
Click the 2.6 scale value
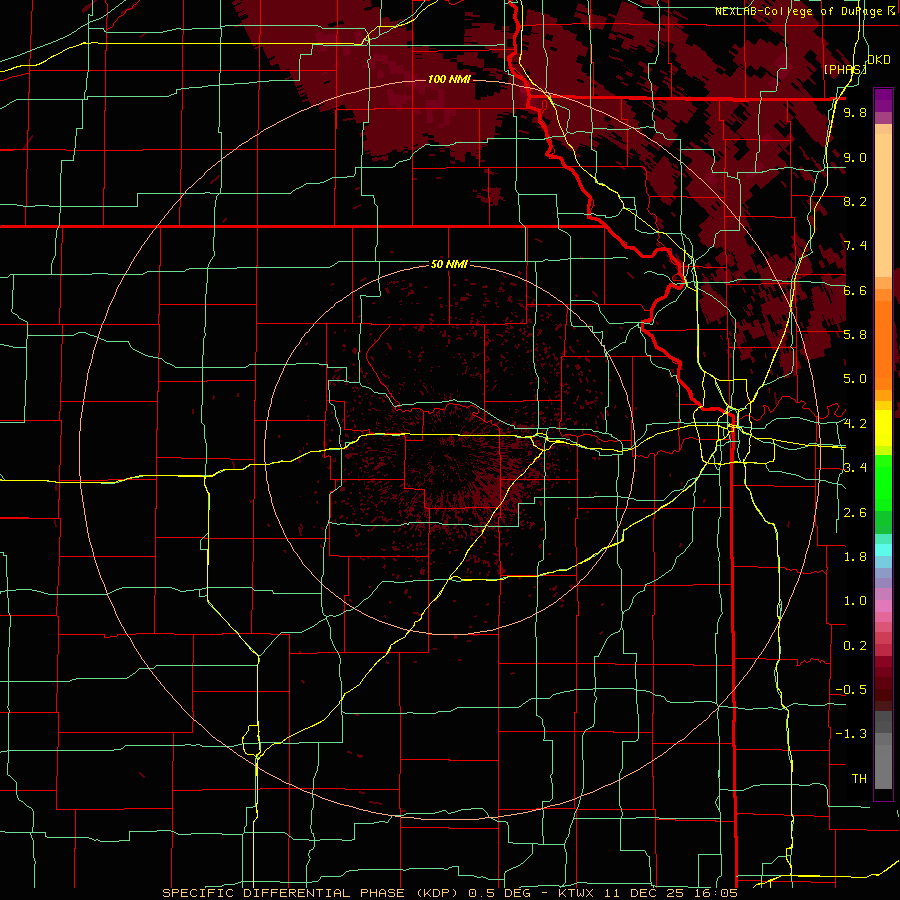855,512
